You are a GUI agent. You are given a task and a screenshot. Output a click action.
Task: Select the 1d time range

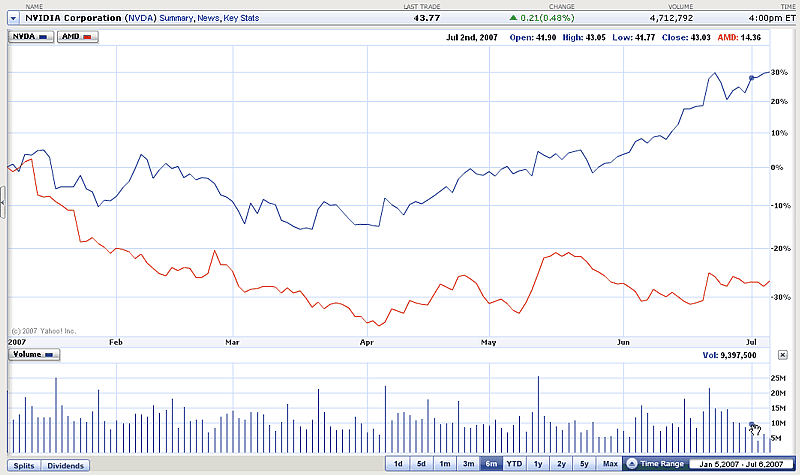pyautogui.click(x=398, y=464)
